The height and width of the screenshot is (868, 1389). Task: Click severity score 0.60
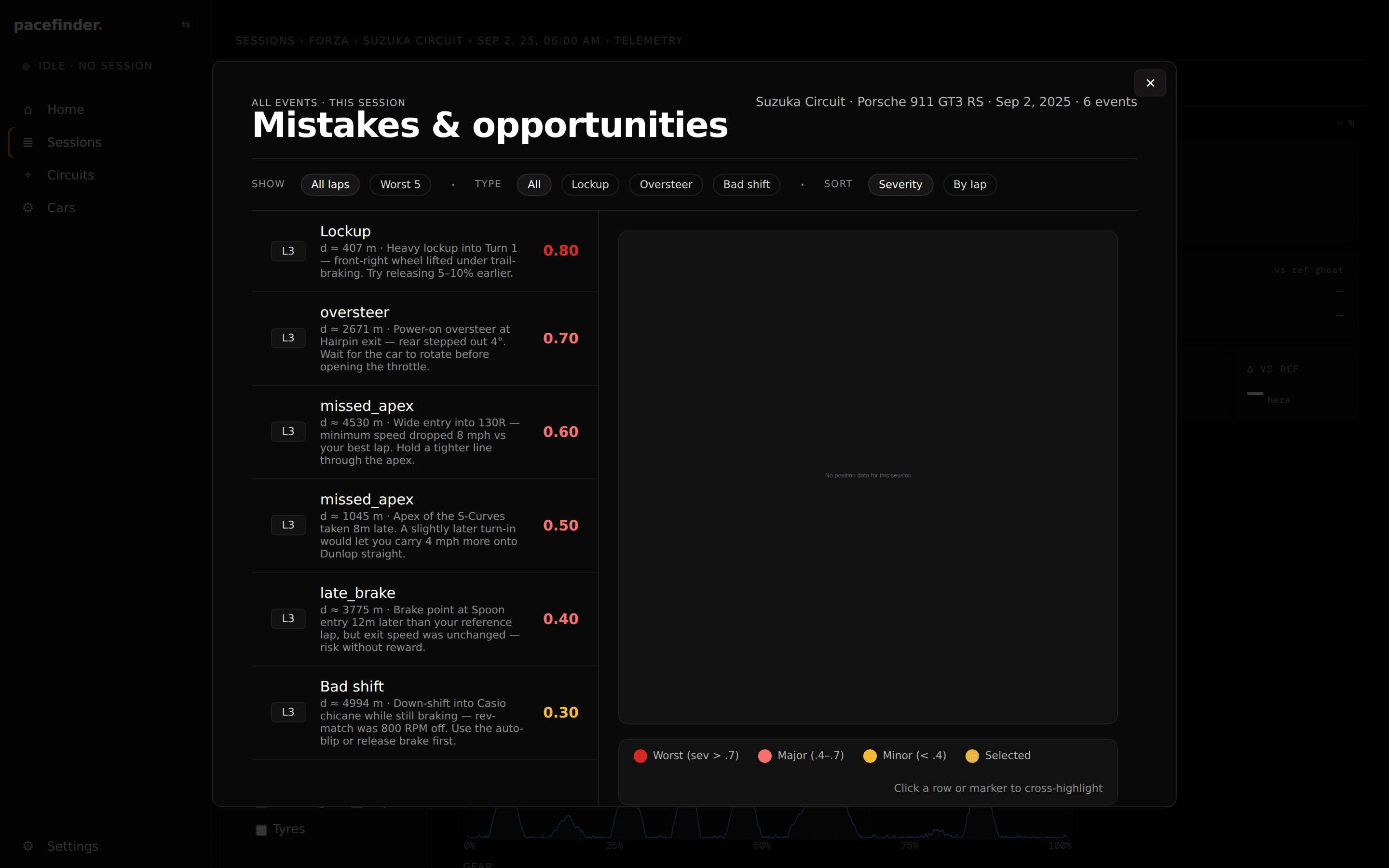pos(561,432)
